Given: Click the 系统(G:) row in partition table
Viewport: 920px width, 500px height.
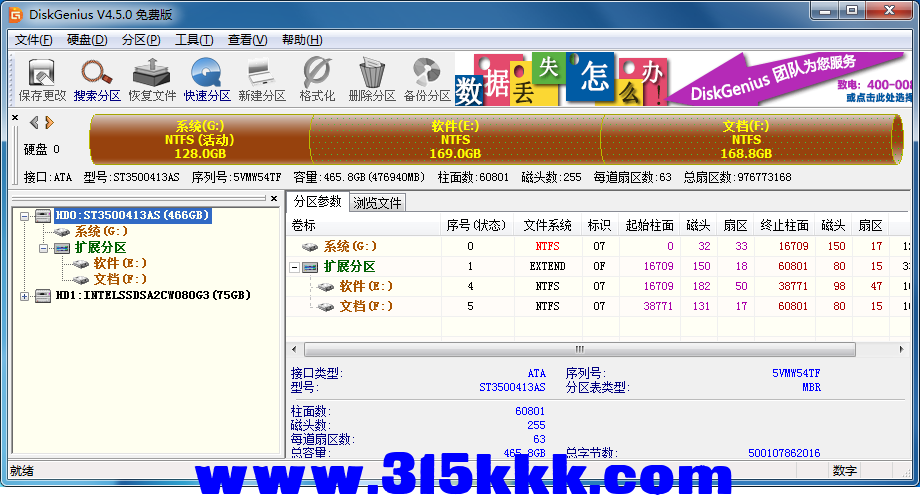Looking at the screenshot, I should pos(598,246).
